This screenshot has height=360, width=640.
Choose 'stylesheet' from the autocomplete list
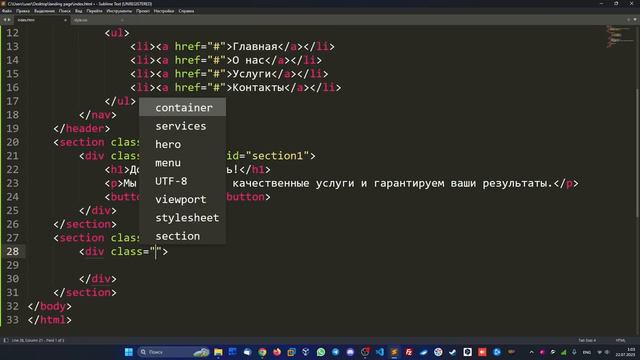182,218
